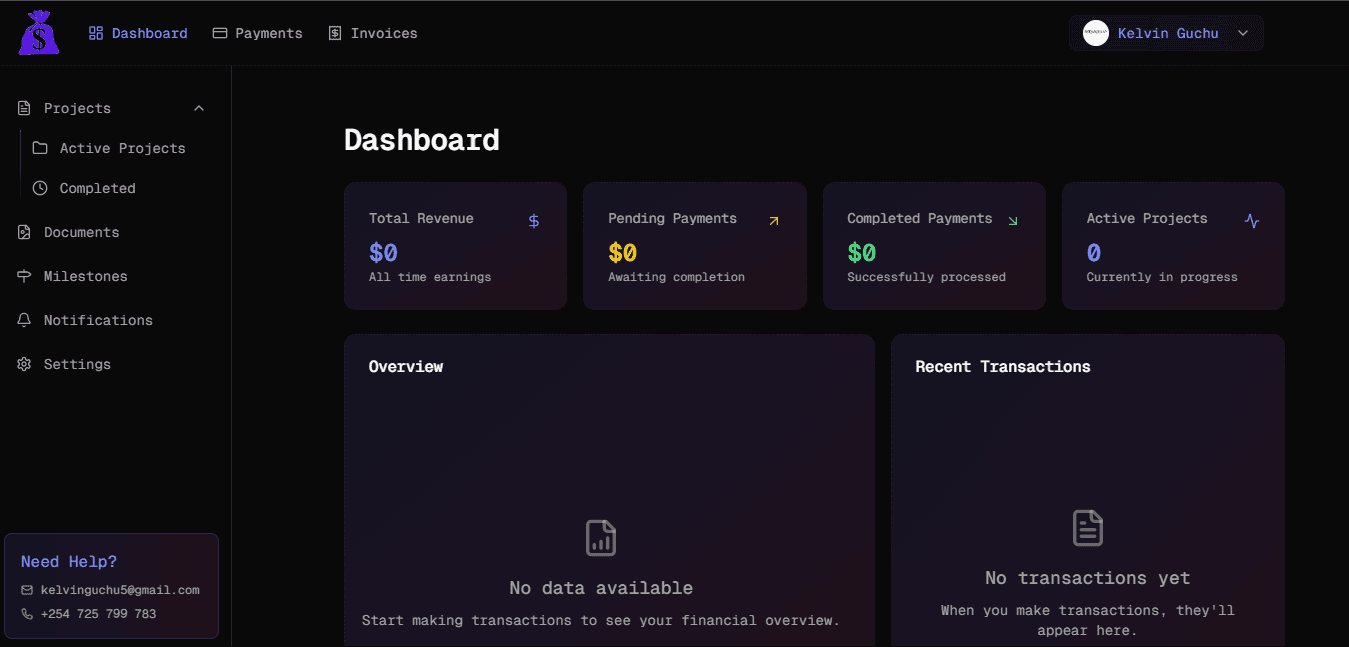Click the Settings gear icon
Image resolution: width=1349 pixels, height=647 pixels.
(24, 364)
